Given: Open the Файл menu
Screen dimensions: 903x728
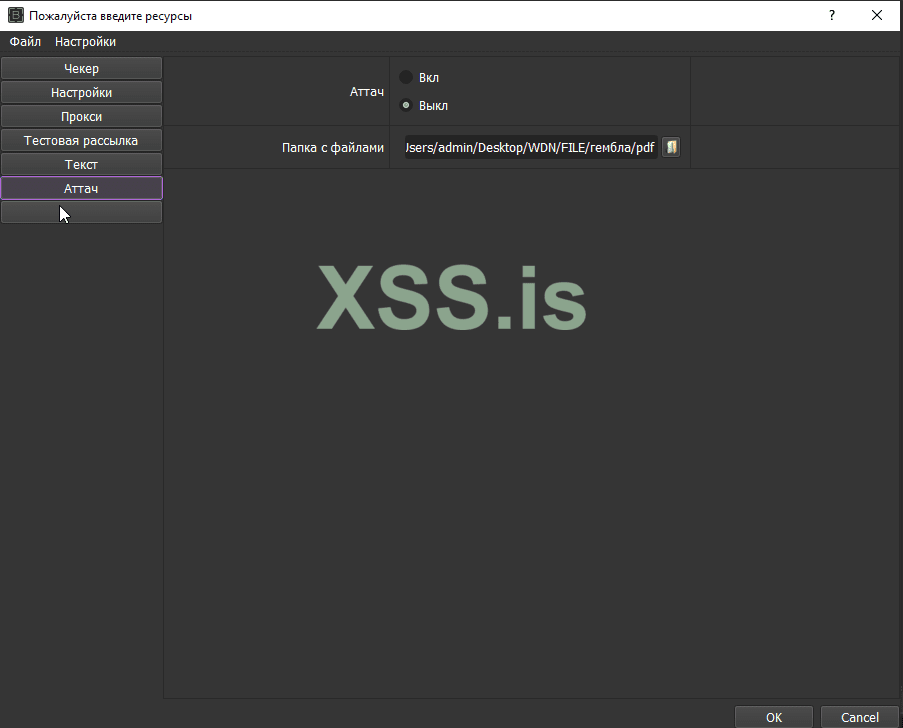Looking at the screenshot, I should click(x=25, y=41).
